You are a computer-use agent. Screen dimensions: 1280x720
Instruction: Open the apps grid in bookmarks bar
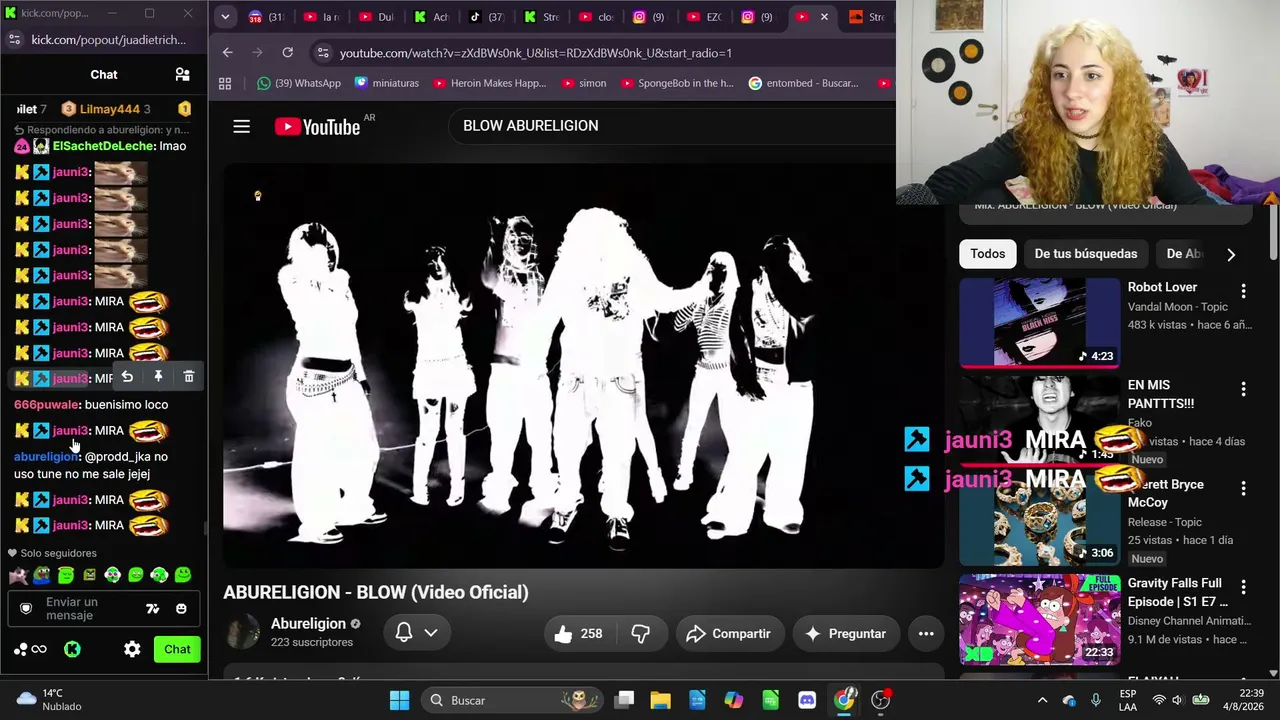click(x=225, y=83)
